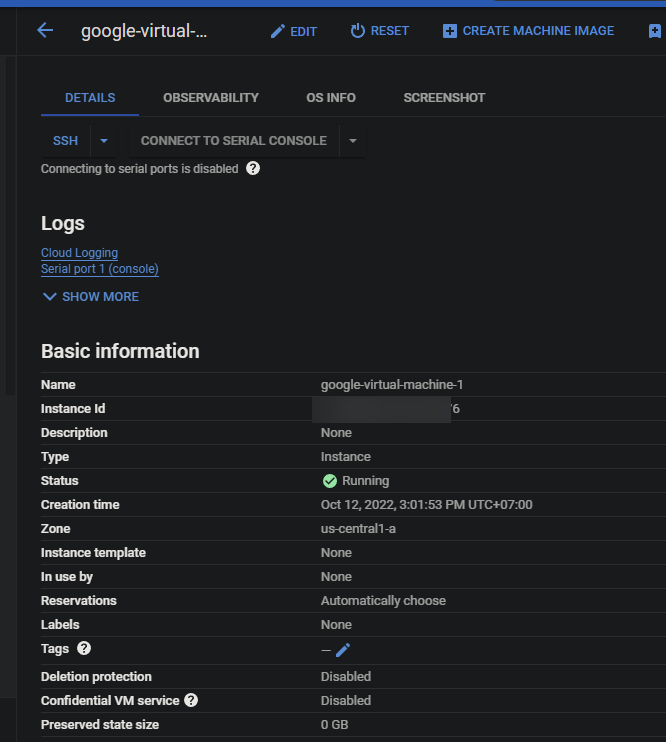This screenshot has width=666, height=742.
Task: Open the OS INFO tab
Action: [x=330, y=98]
